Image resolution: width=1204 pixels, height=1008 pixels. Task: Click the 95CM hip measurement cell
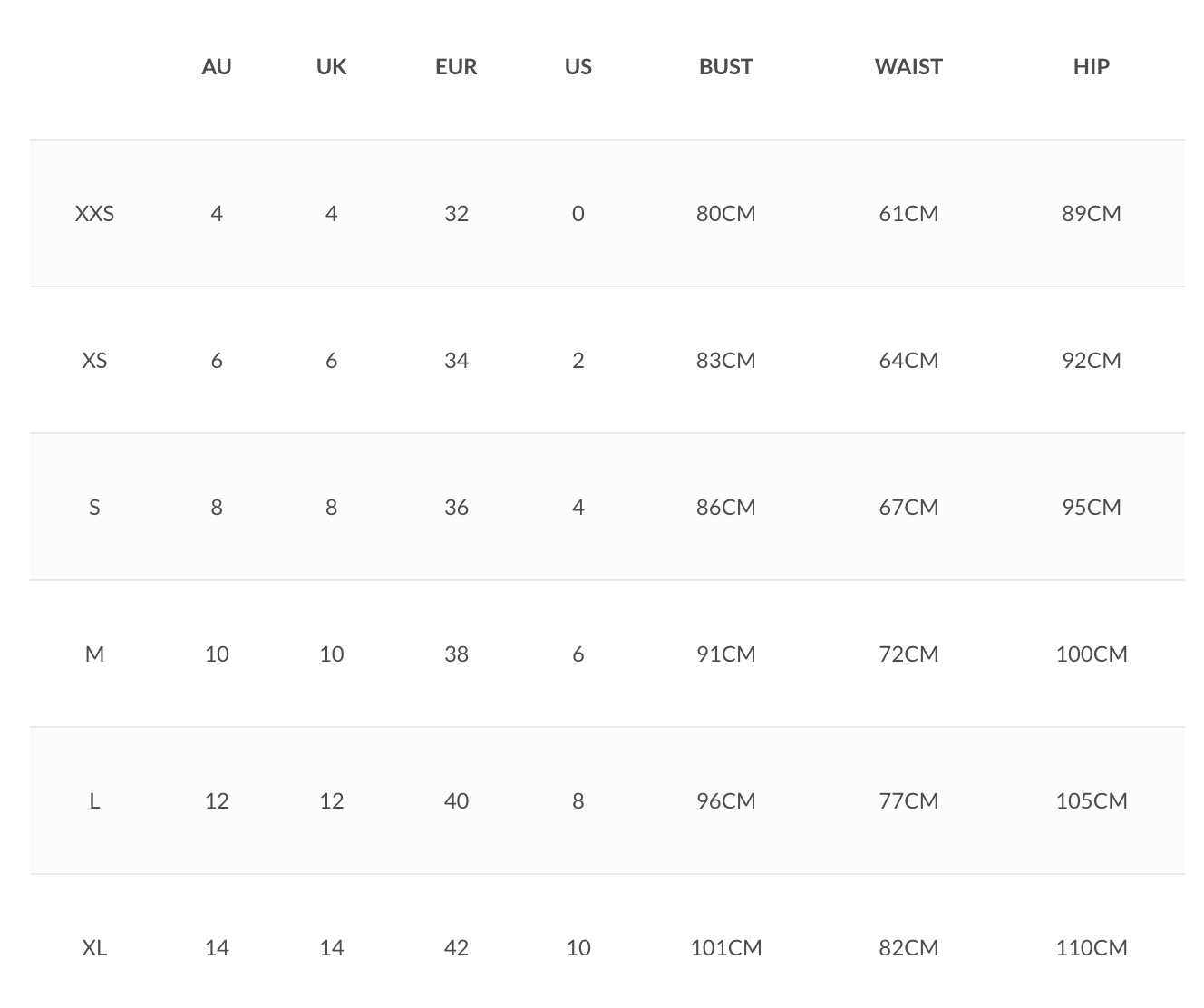[x=1091, y=508]
